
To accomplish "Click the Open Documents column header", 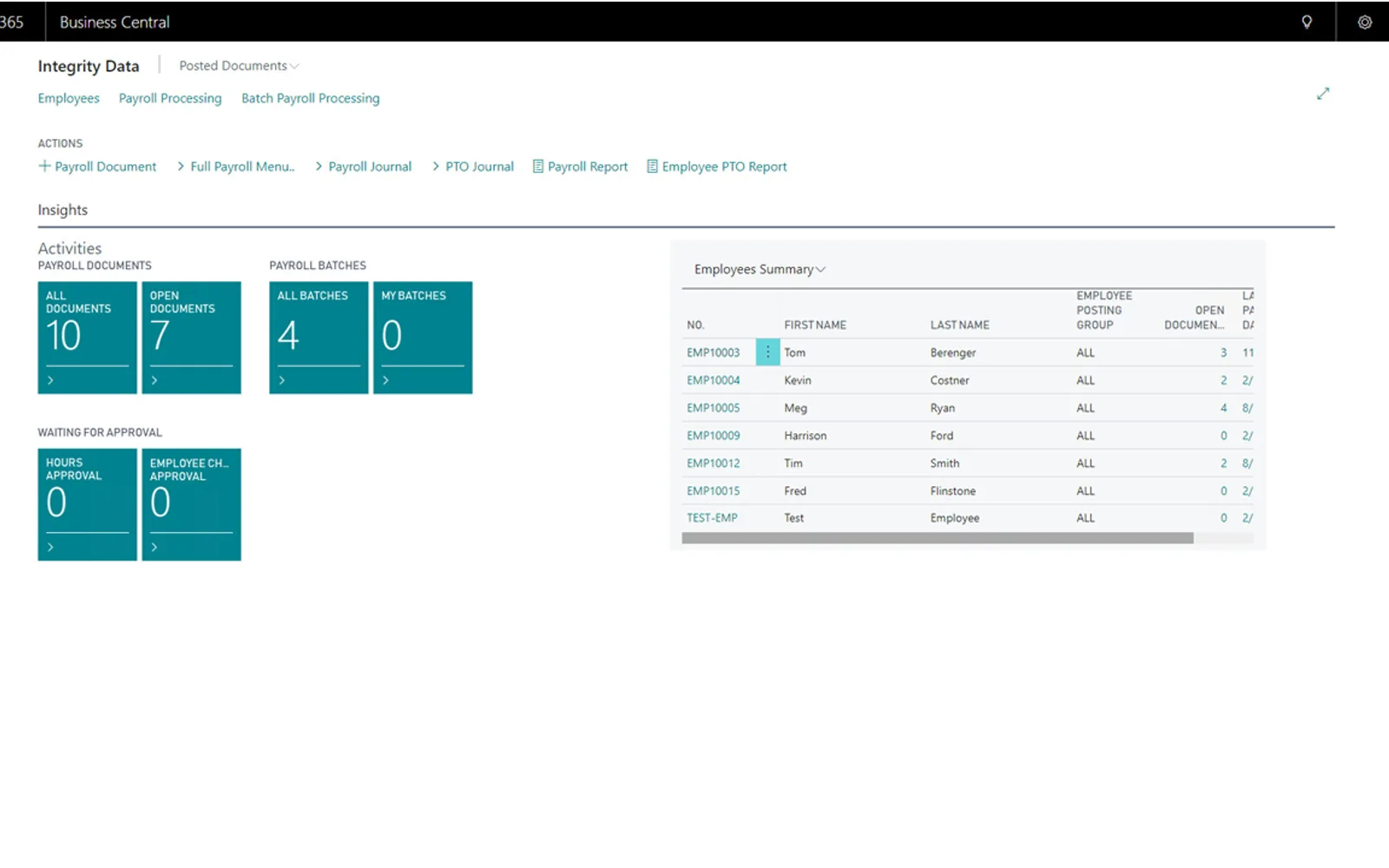I will tap(1195, 318).
